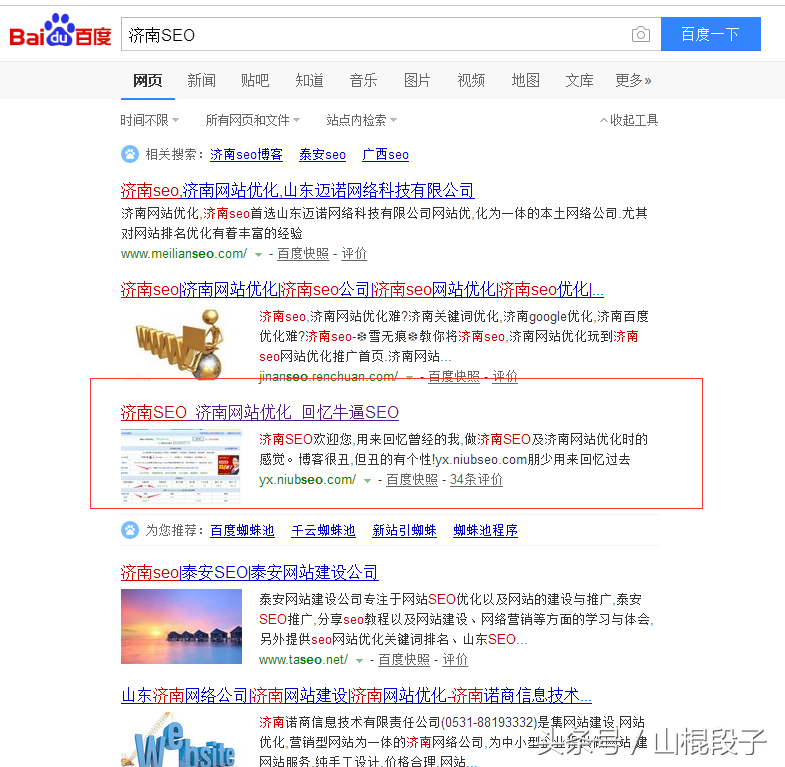Open the related search link 济南seo博客

246,155
